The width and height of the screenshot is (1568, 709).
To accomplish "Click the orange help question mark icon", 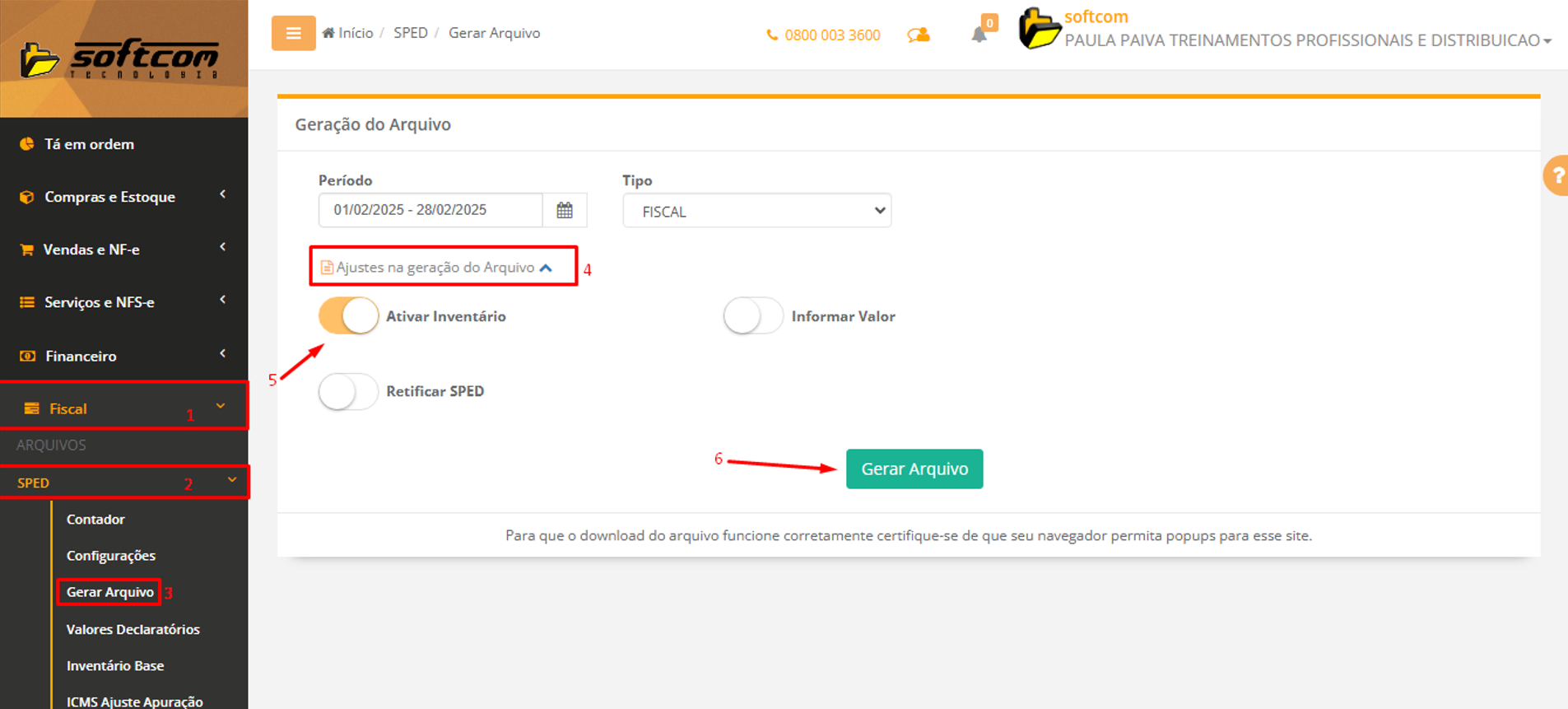I will pos(1556,175).
